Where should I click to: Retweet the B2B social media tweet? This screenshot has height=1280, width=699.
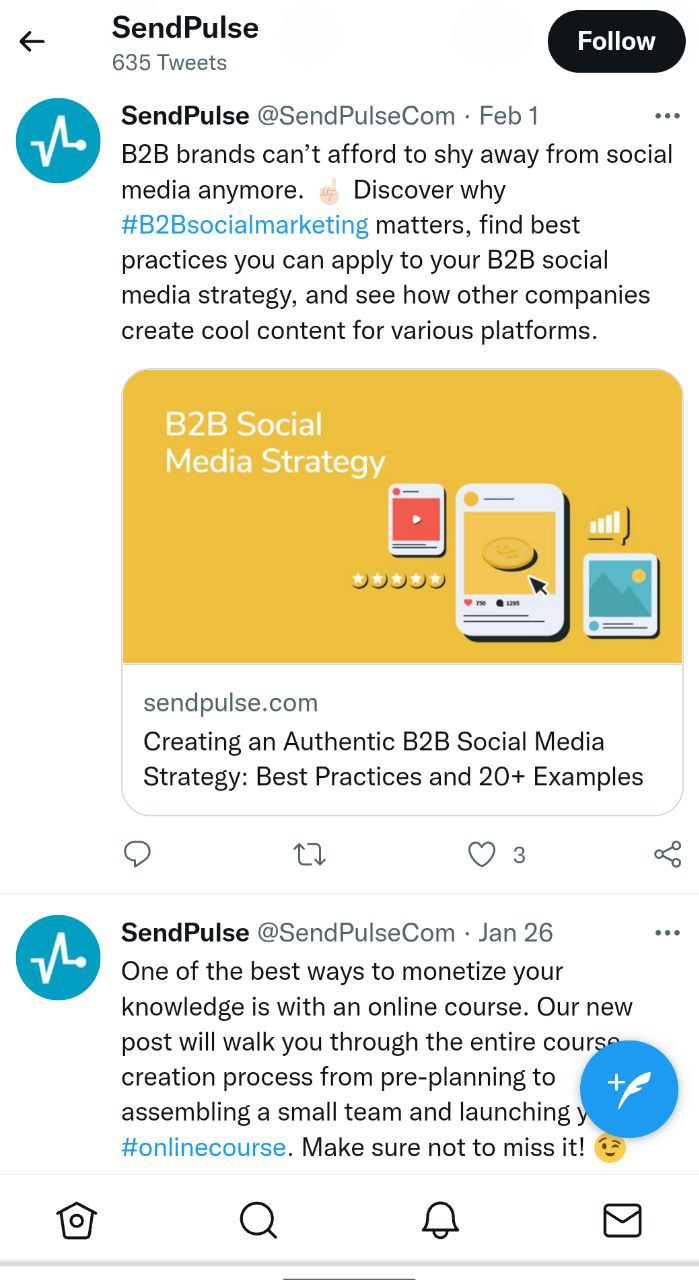pos(309,854)
